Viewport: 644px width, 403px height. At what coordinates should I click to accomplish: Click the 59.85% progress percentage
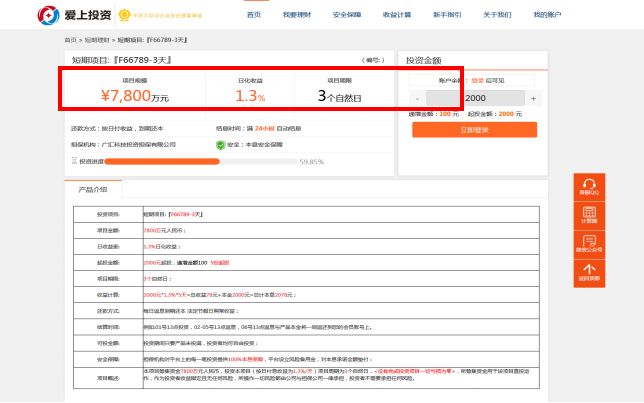point(312,162)
